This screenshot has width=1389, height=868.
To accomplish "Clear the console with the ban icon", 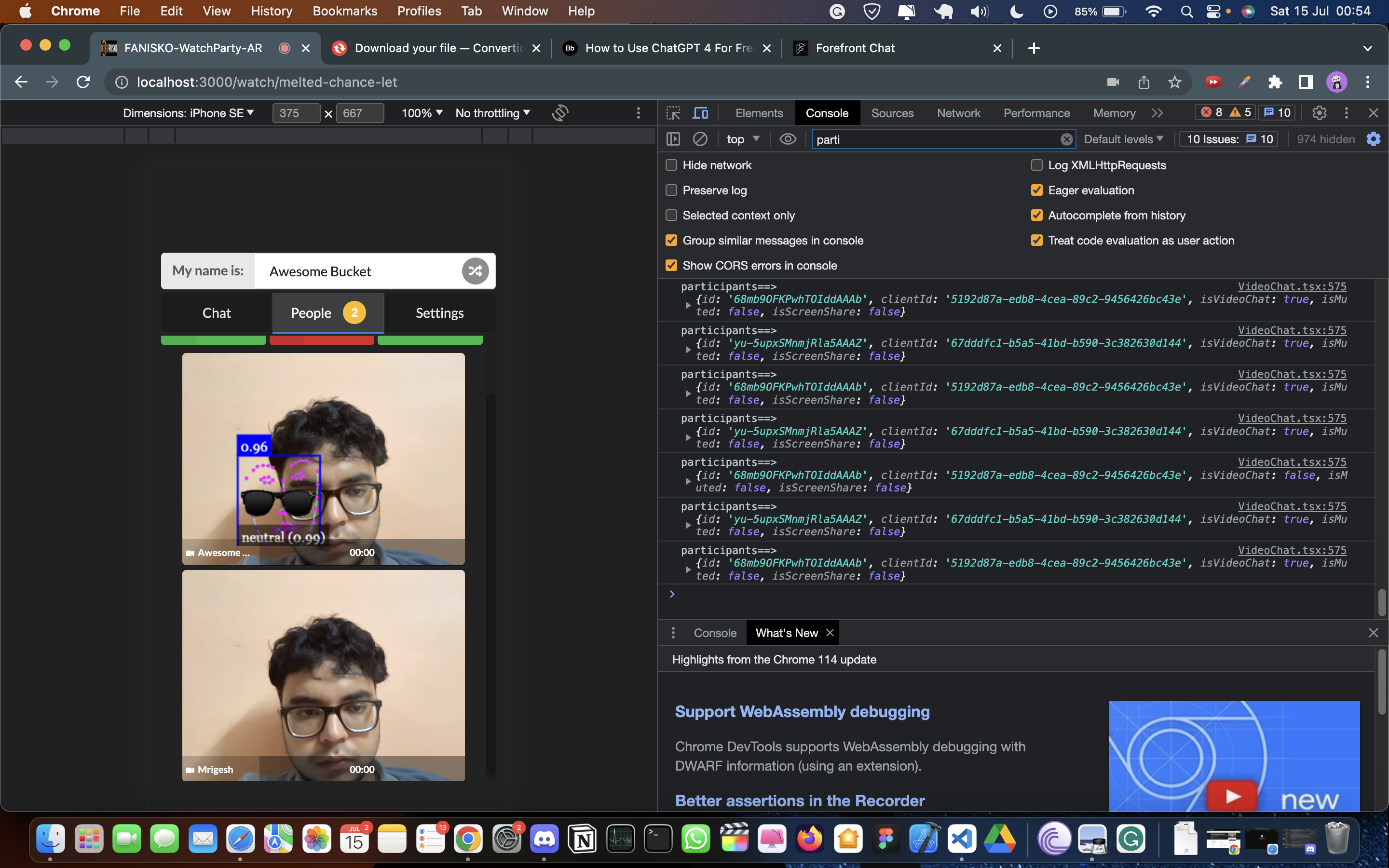I will click(x=700, y=139).
